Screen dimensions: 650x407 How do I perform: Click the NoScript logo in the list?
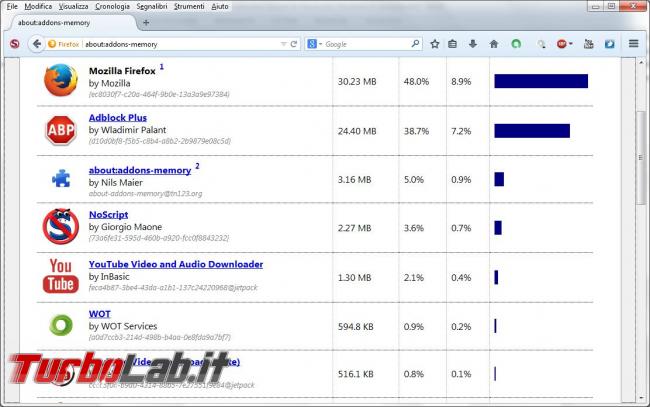click(61, 226)
